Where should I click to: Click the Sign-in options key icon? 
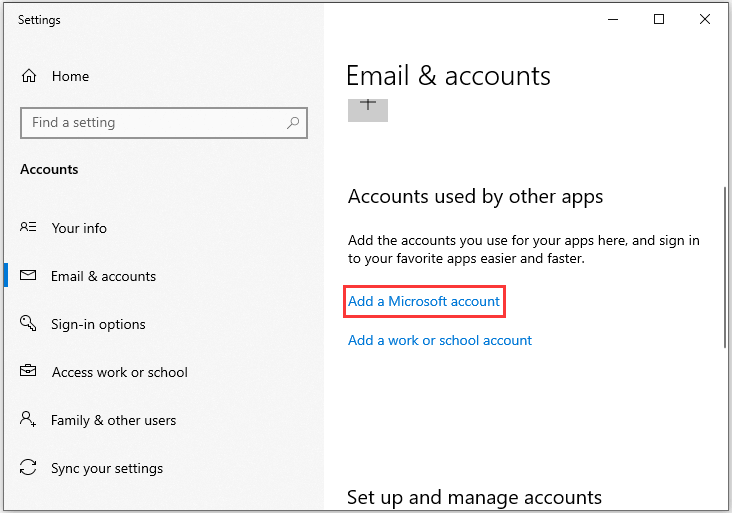coord(28,323)
